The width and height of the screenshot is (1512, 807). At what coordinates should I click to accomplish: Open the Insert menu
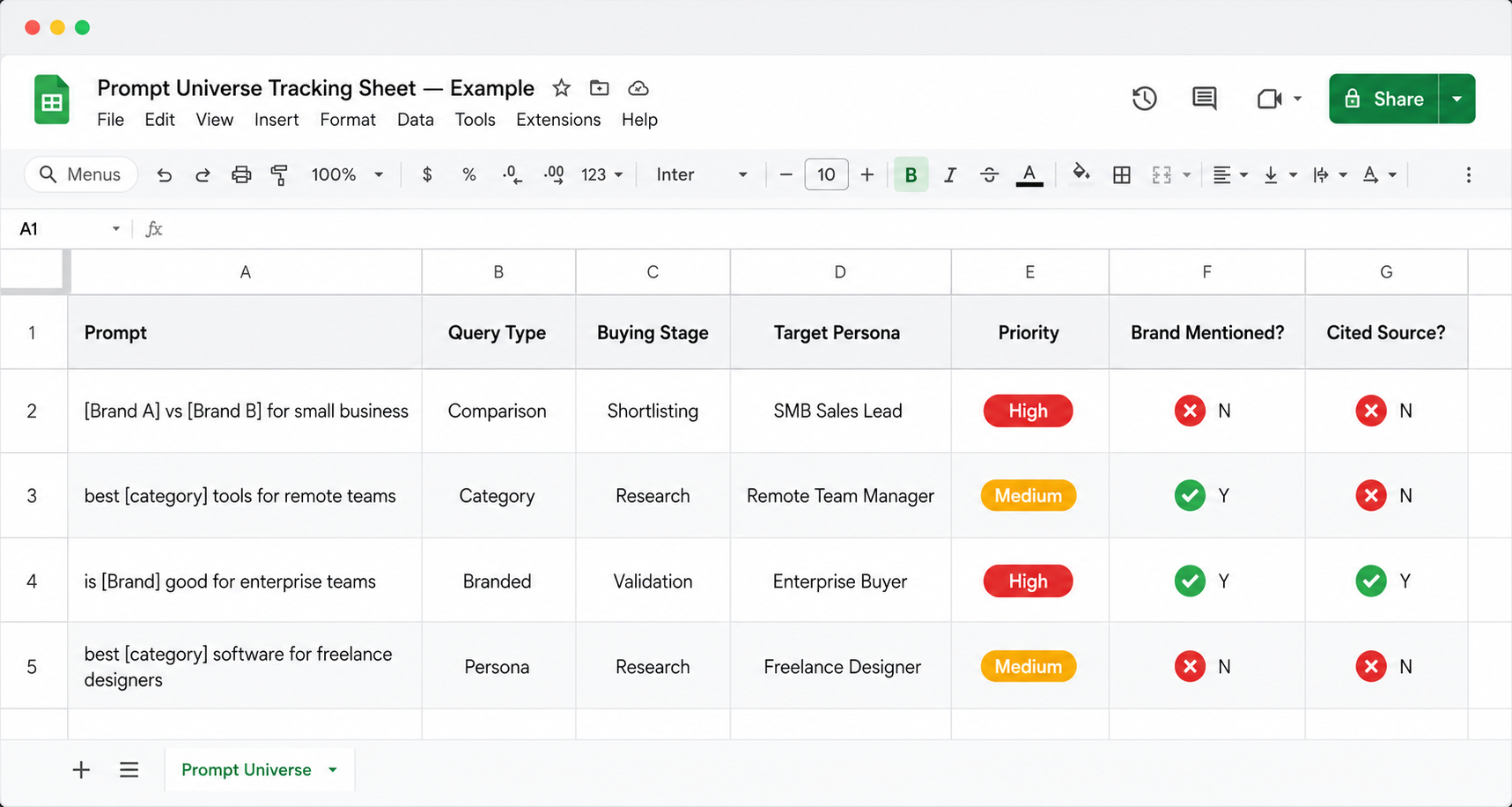[x=277, y=120]
